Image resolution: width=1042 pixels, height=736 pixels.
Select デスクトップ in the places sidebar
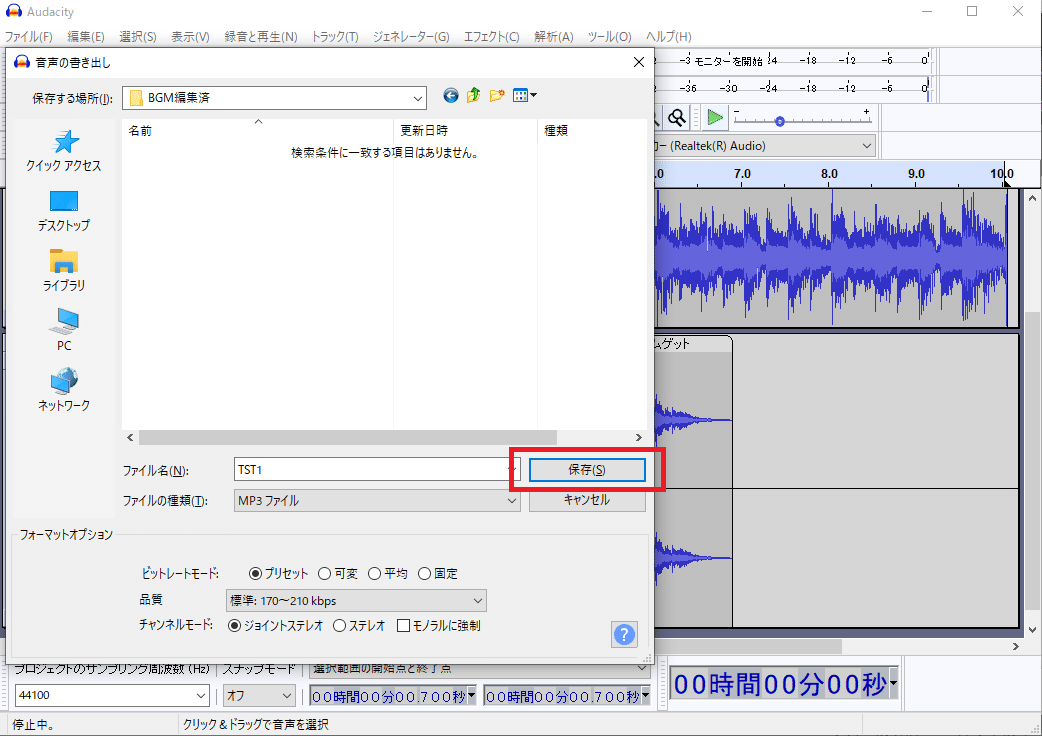tap(64, 211)
